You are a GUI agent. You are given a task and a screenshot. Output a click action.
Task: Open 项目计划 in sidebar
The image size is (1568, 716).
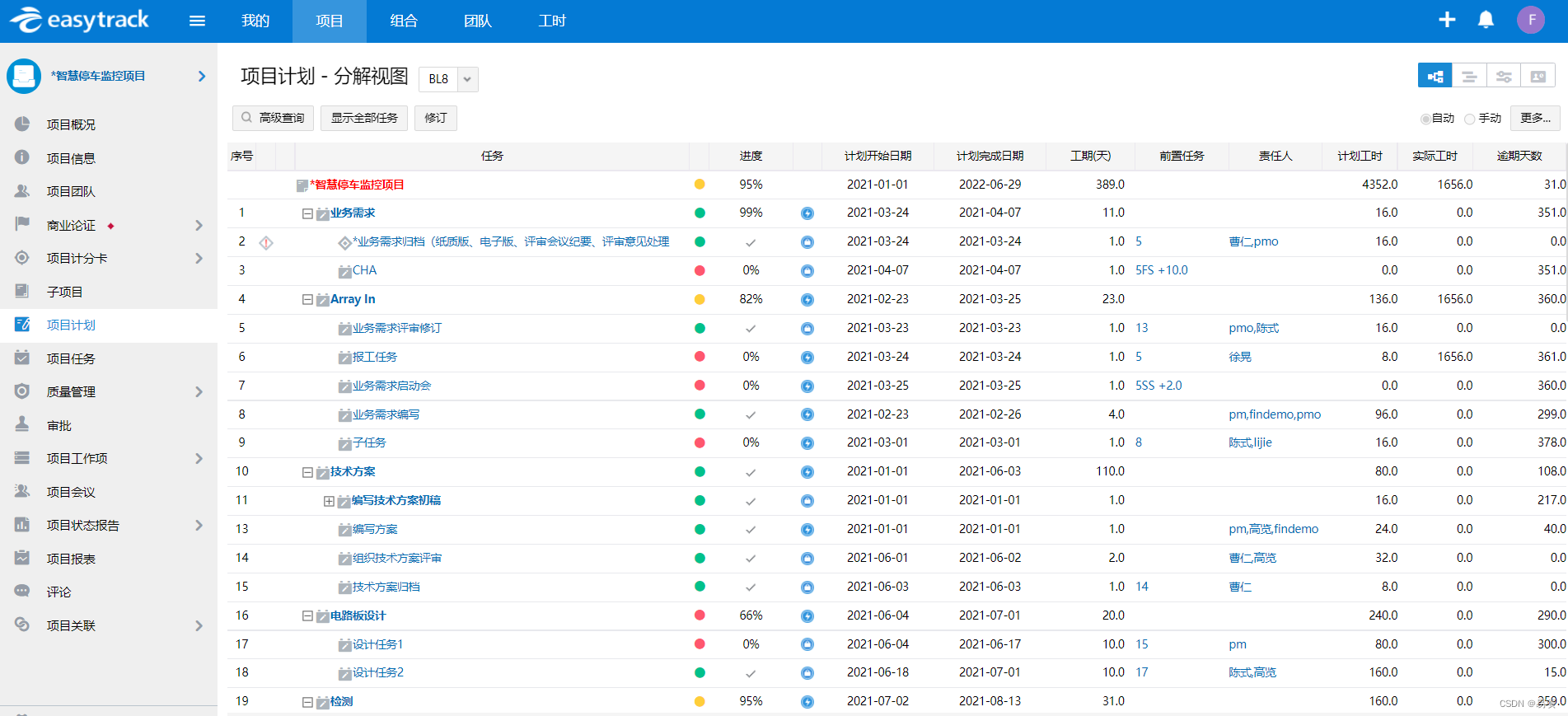[x=109, y=325]
